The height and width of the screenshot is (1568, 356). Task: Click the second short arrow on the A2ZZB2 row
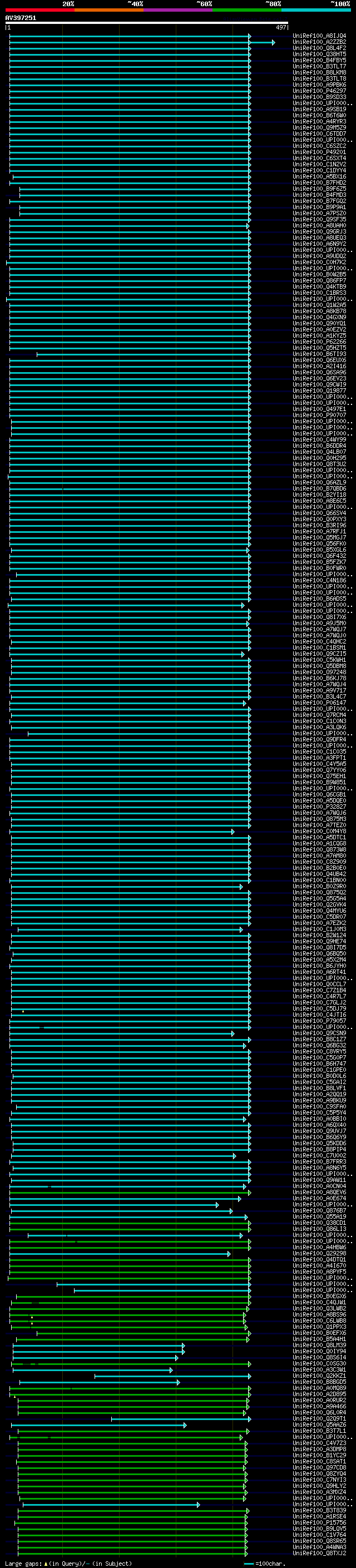[x=263, y=42]
